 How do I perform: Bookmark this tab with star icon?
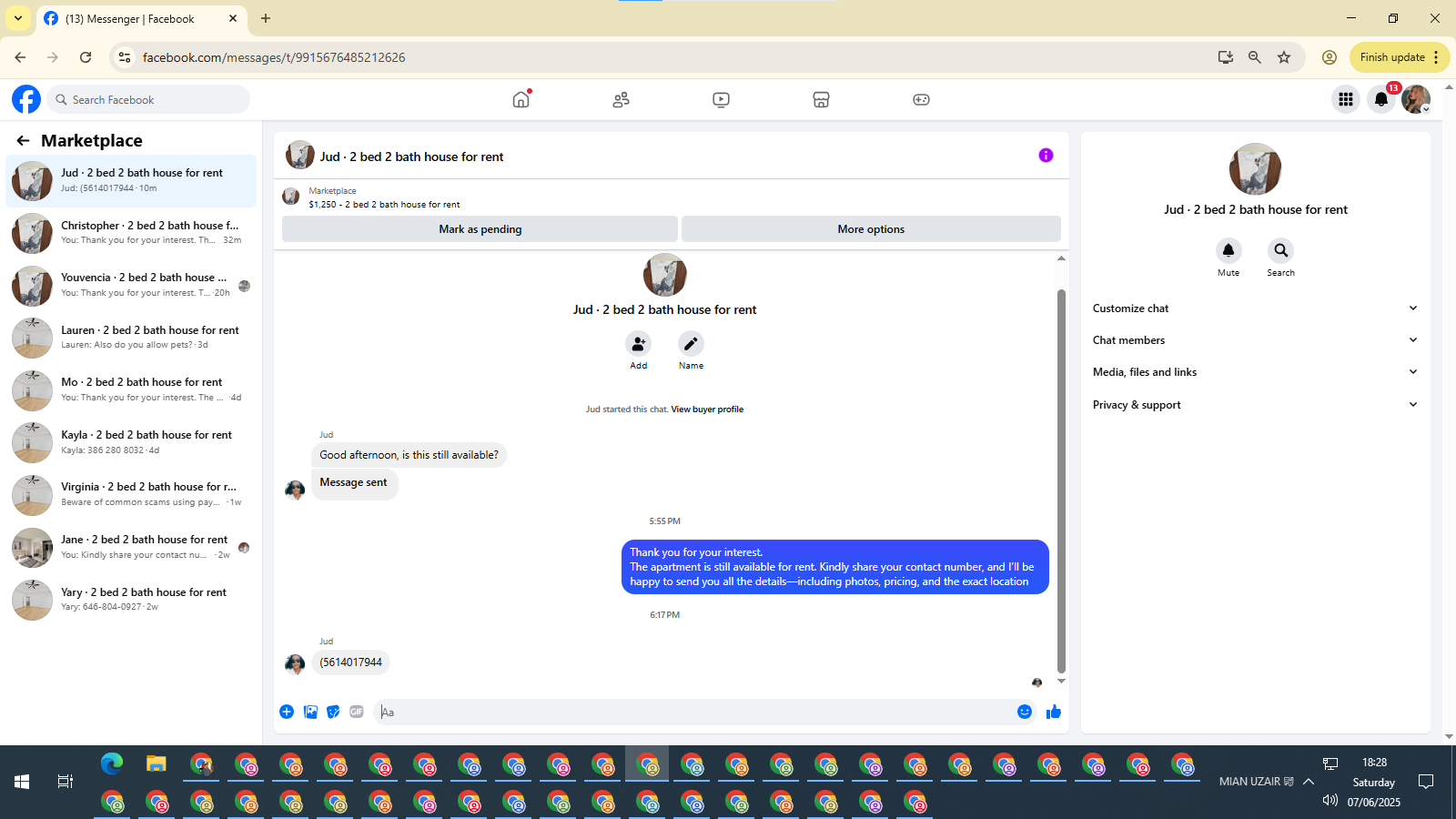tap(1284, 57)
